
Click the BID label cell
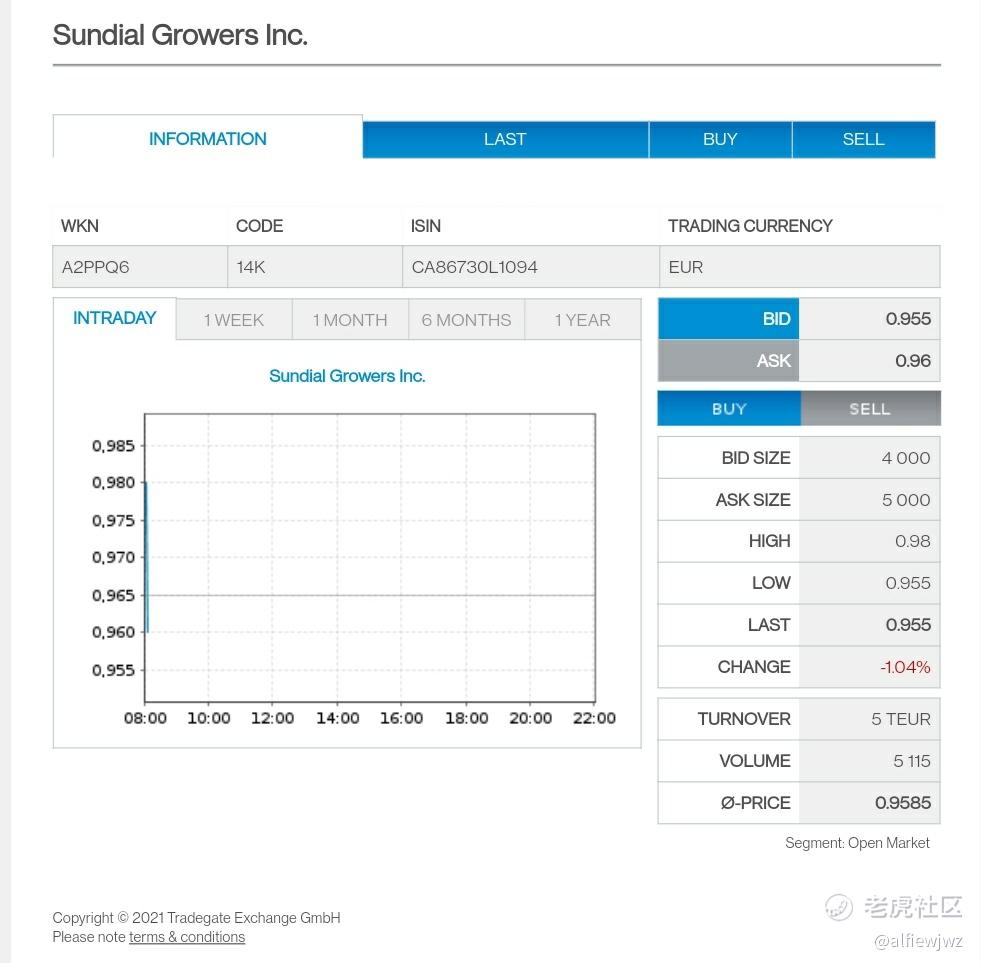click(728, 318)
